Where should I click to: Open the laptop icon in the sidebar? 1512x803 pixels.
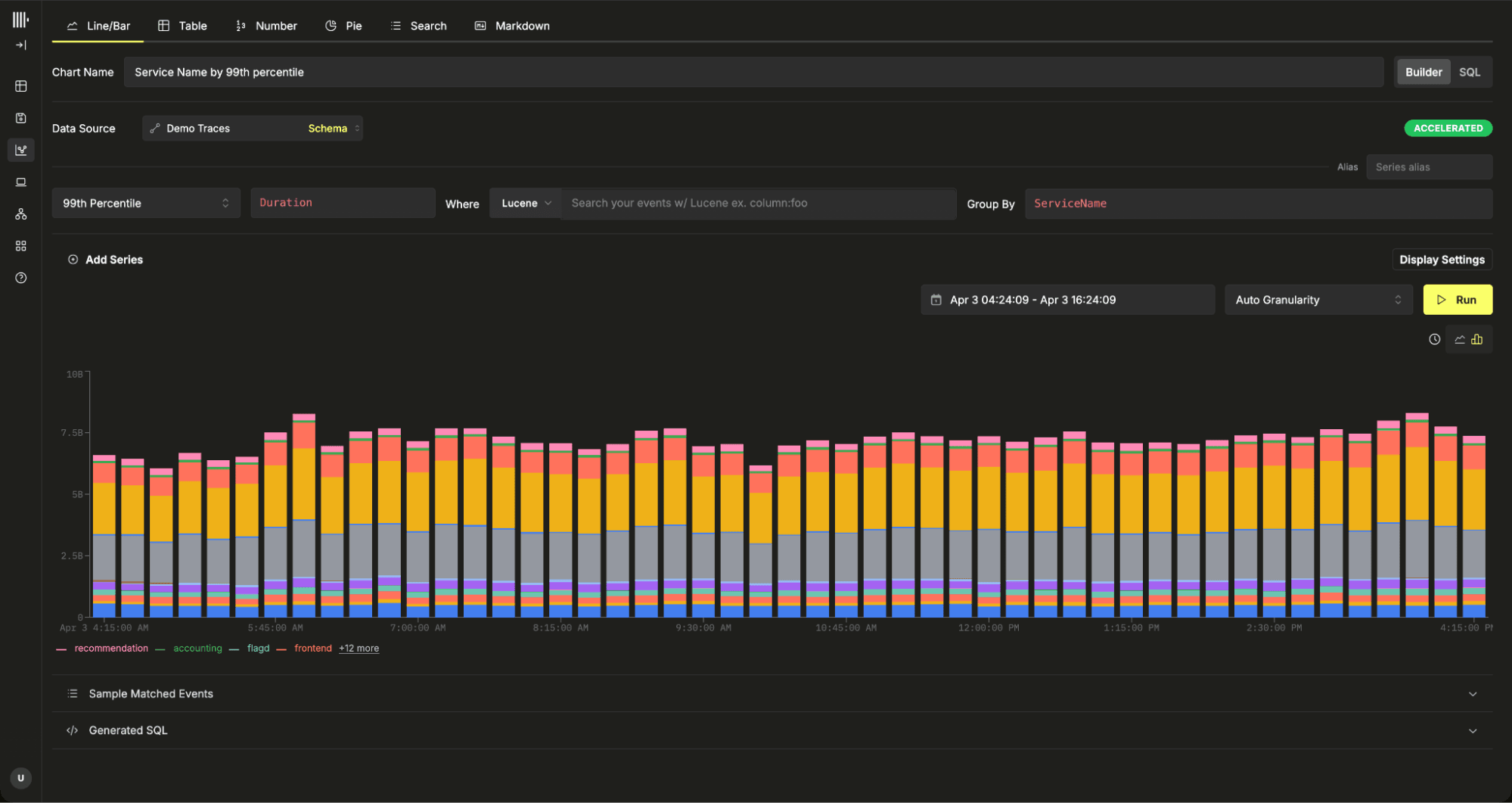20,182
